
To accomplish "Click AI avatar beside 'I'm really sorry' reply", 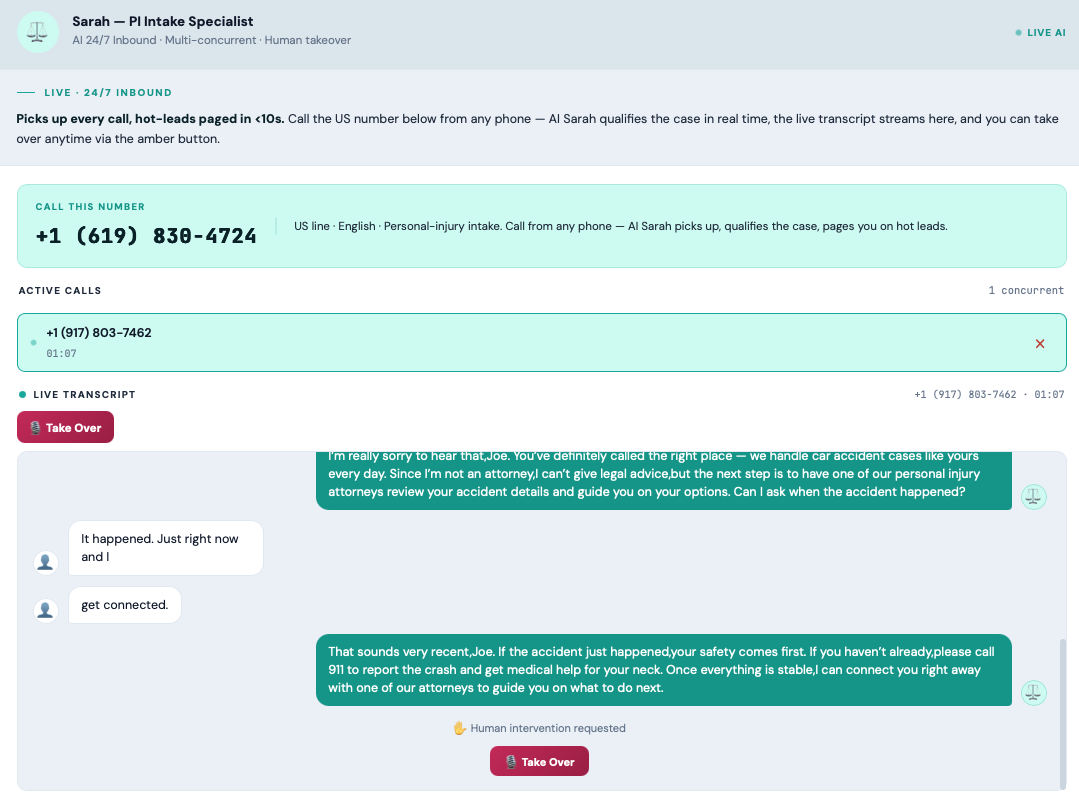I will (1034, 497).
